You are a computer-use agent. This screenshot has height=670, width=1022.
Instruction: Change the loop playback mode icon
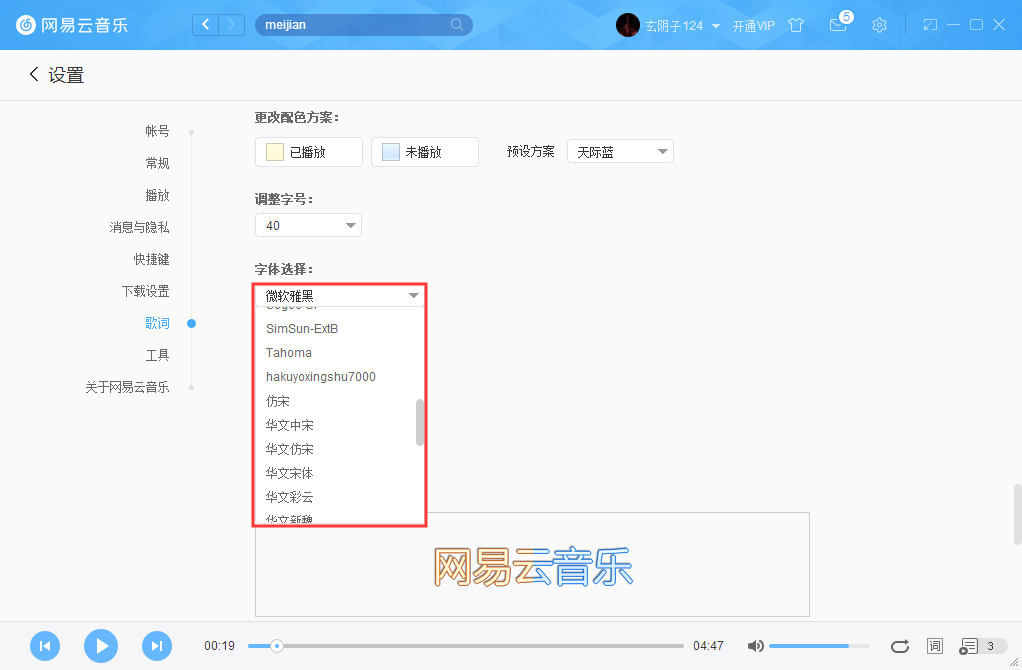click(x=899, y=646)
